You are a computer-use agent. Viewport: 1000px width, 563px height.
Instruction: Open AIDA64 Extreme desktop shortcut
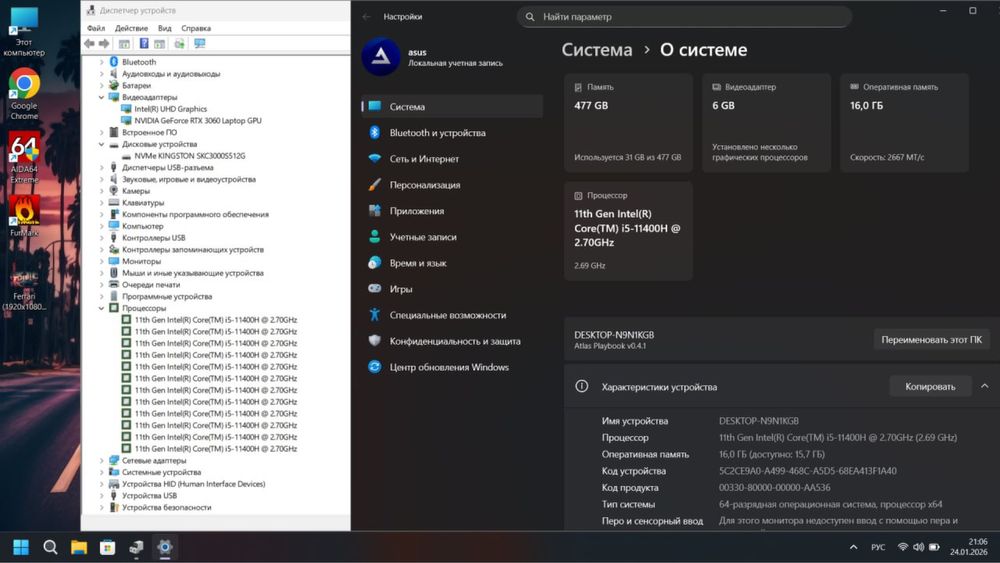[x=24, y=157]
